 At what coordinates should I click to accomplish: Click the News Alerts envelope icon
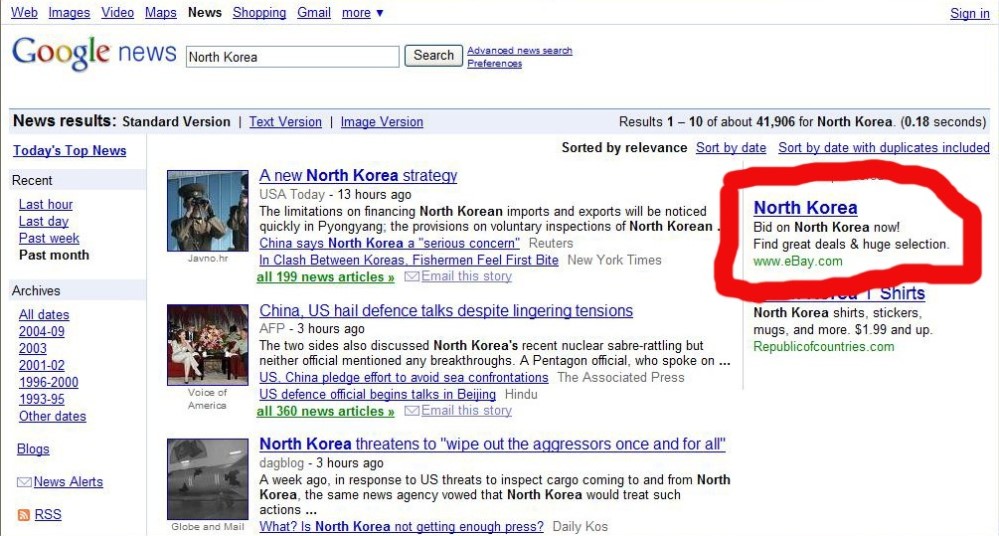[x=24, y=482]
